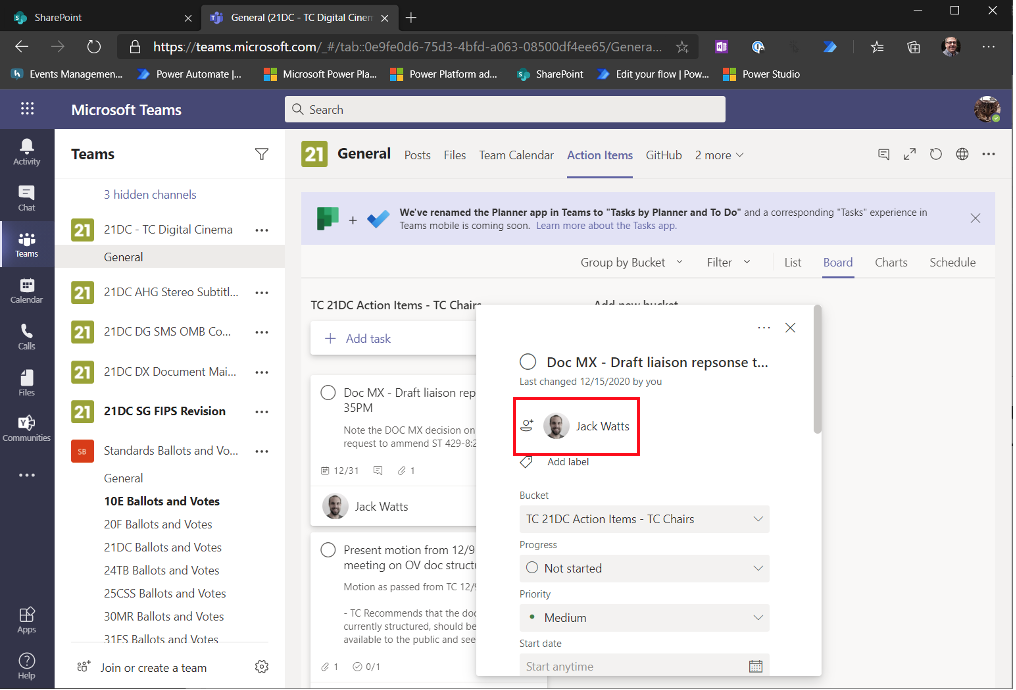
Task: Open the Priority dropdown set to Medium
Action: point(644,617)
